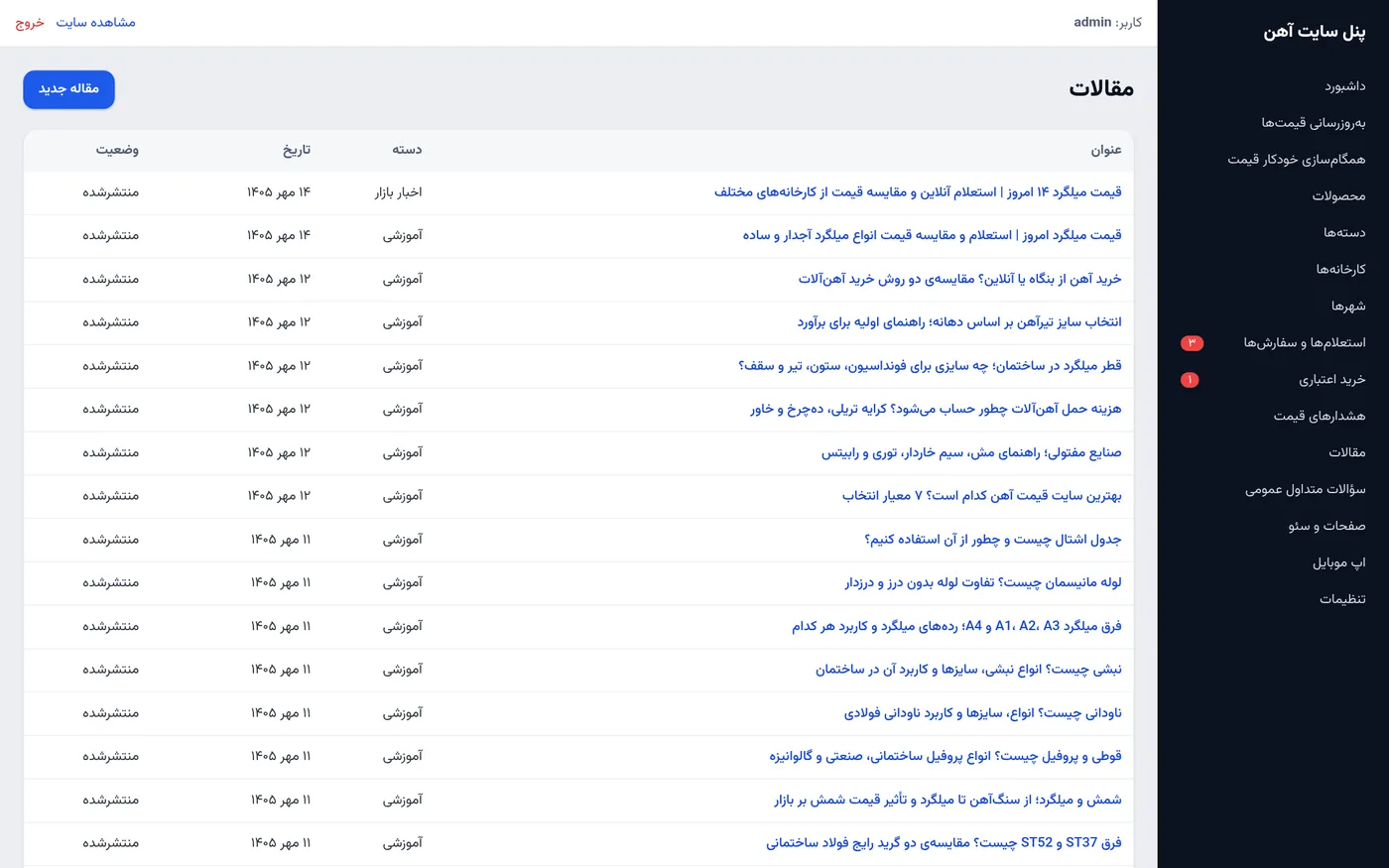Open استعلام‌ها و سفارش‌ها in sidebar
The width and height of the screenshot is (1389, 868).
[1305, 343]
